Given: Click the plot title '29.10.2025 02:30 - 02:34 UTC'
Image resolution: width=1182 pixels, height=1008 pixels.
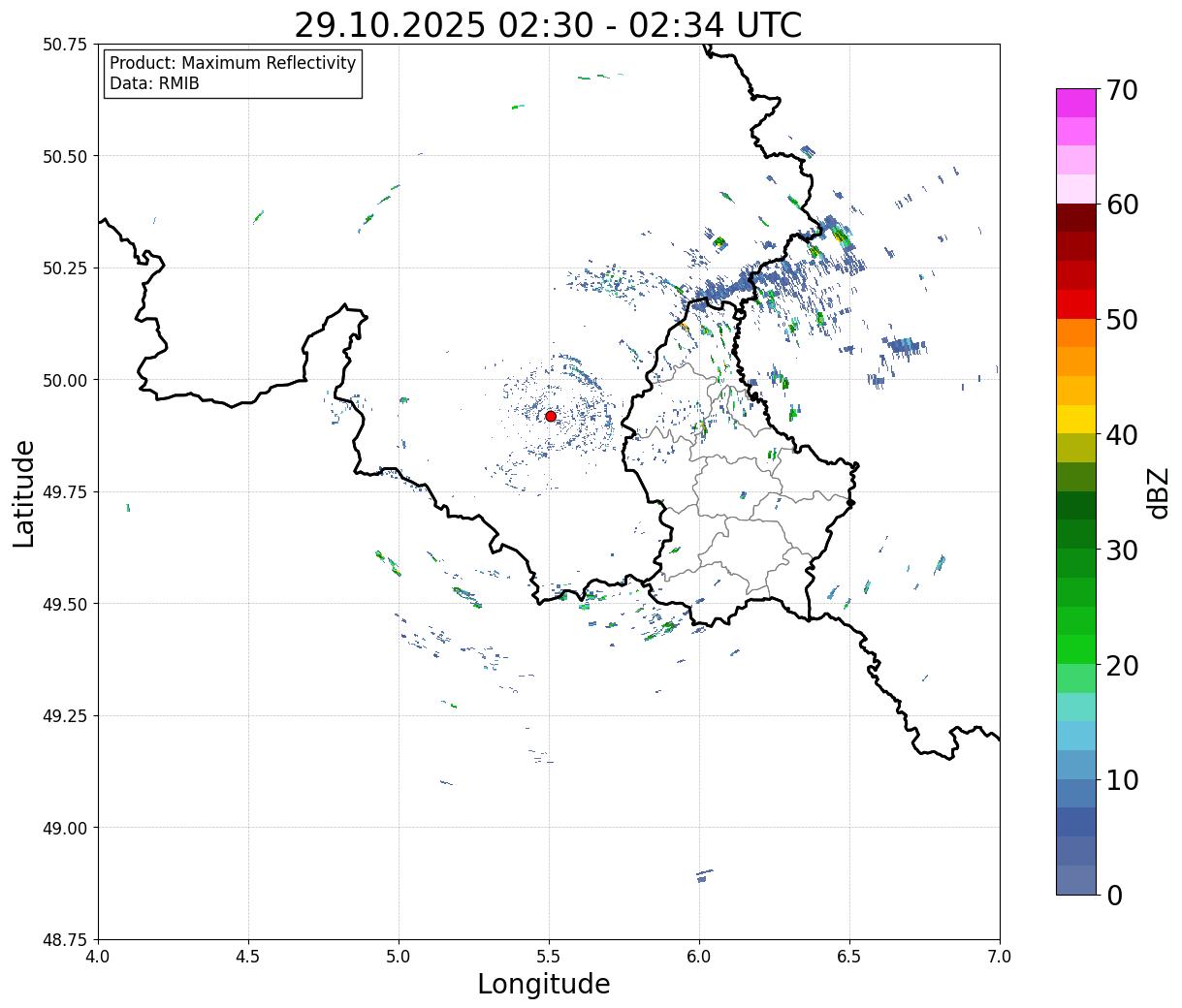Looking at the screenshot, I should (548, 25).
